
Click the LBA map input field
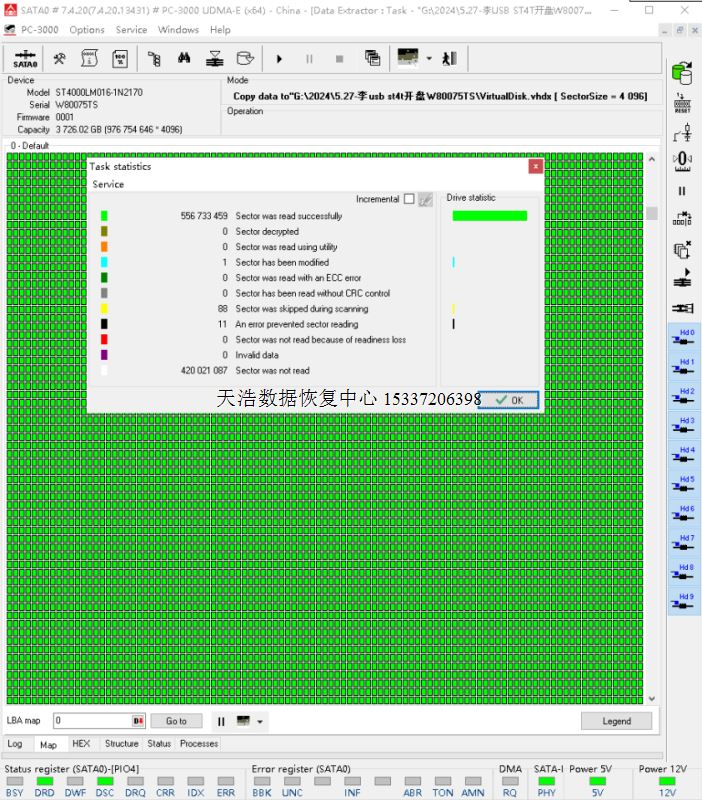click(x=92, y=721)
